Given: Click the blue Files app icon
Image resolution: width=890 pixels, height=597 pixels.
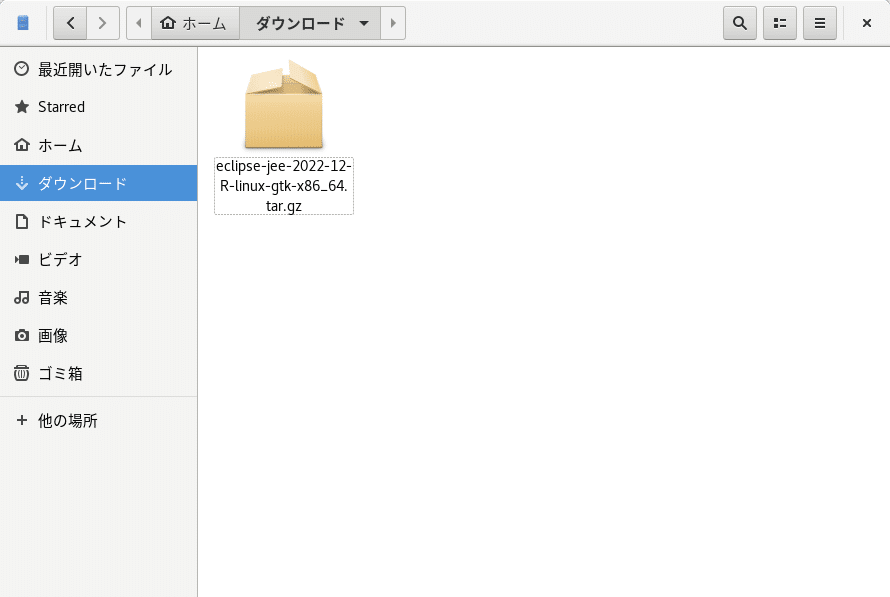Looking at the screenshot, I should click(x=23, y=23).
